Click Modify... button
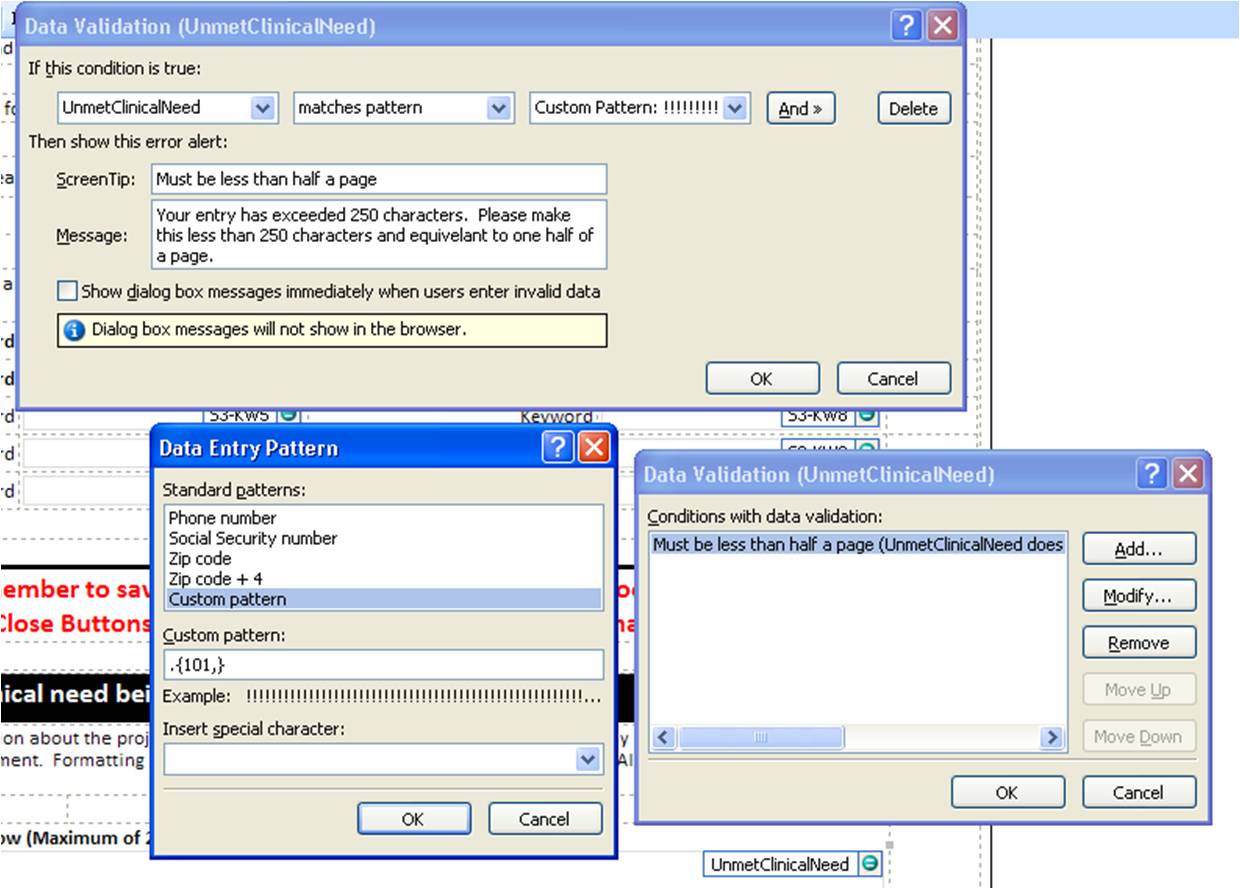This screenshot has width=1240, height=889. [x=1139, y=596]
